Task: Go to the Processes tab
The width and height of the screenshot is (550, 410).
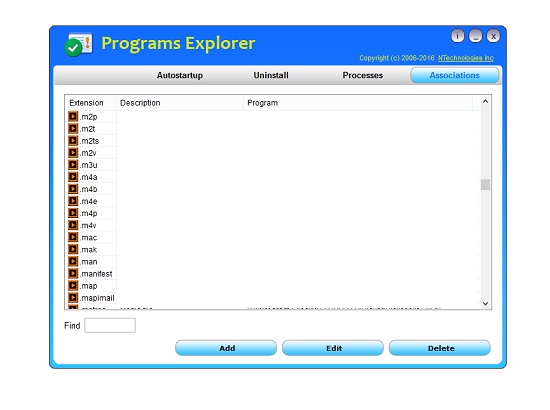Action: (362, 75)
